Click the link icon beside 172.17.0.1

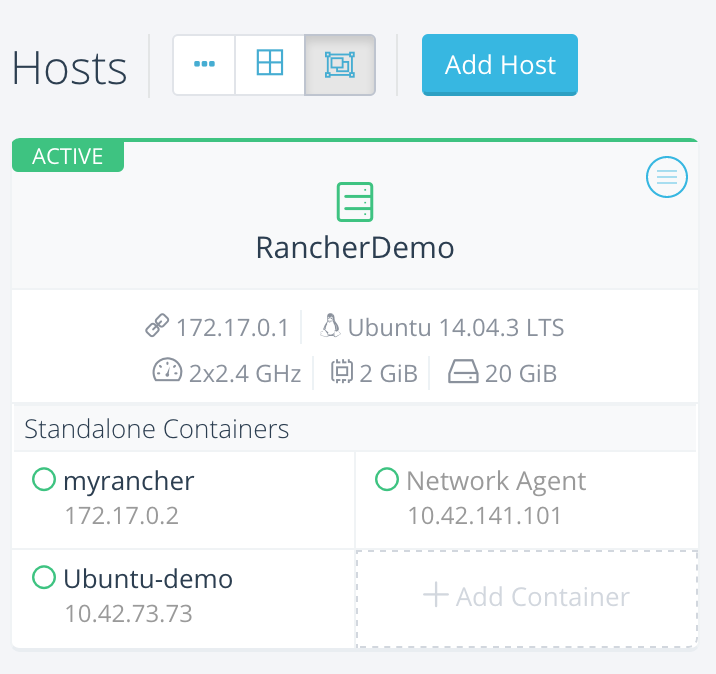pyautogui.click(x=157, y=327)
